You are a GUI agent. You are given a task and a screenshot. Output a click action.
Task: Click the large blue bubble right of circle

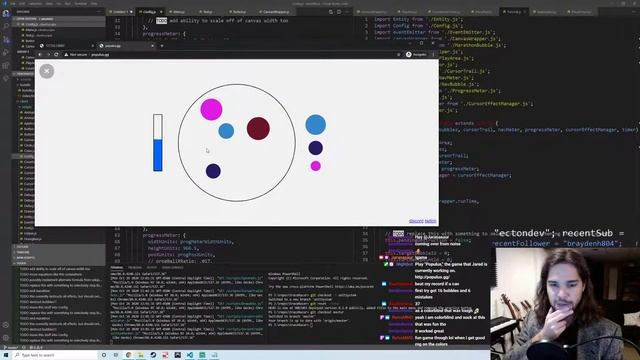click(x=316, y=124)
